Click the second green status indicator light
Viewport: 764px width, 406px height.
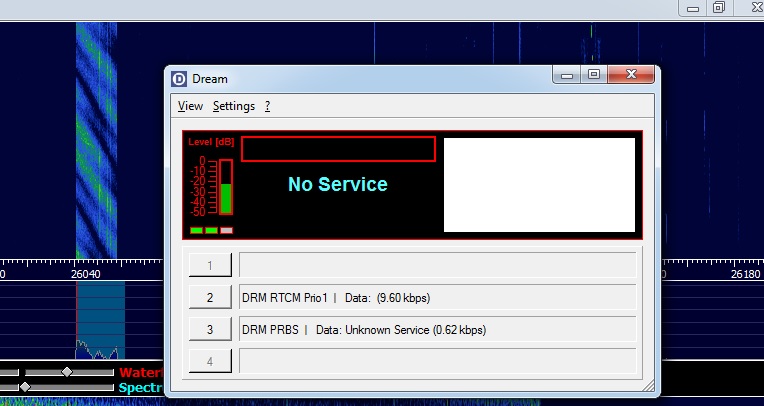click(211, 230)
